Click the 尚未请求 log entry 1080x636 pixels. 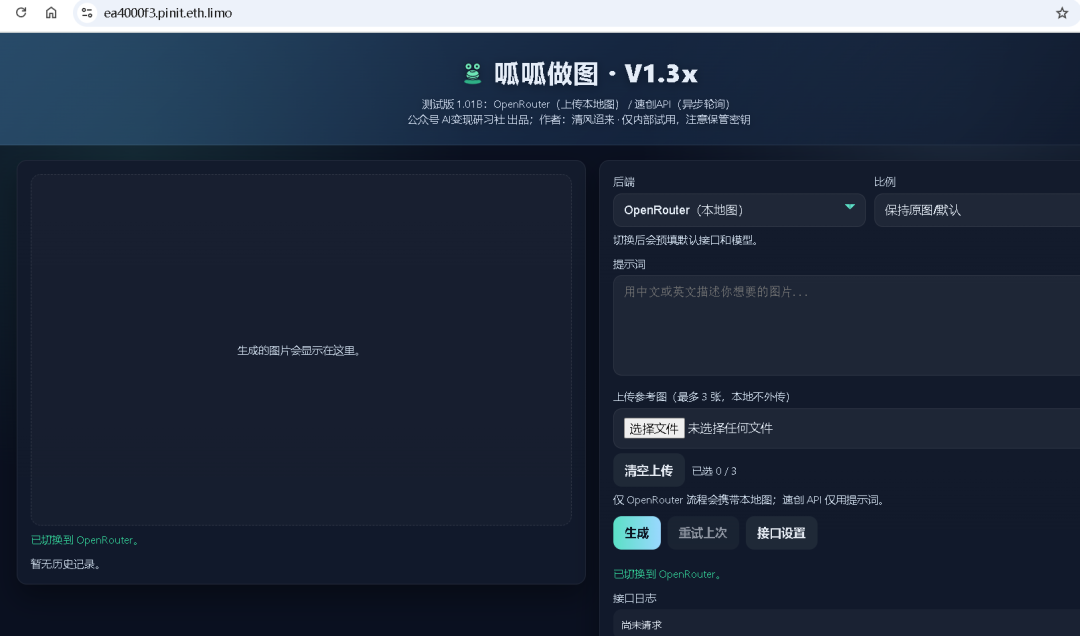pyautogui.click(x=641, y=625)
